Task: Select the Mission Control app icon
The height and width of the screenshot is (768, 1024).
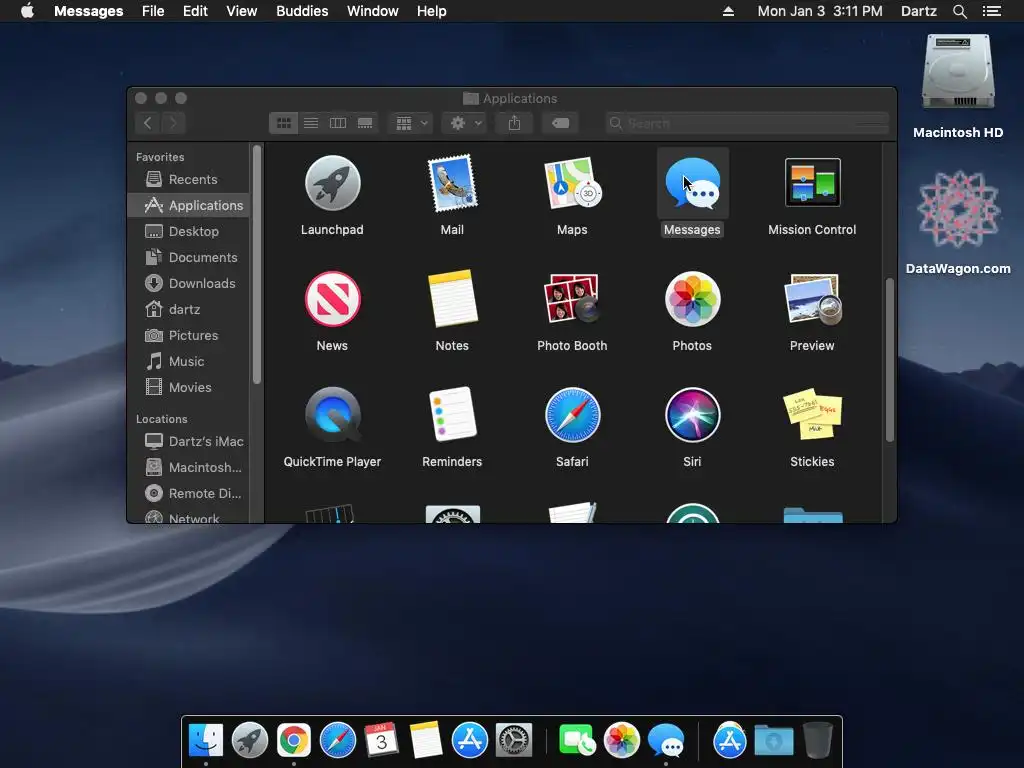Action: click(812, 183)
